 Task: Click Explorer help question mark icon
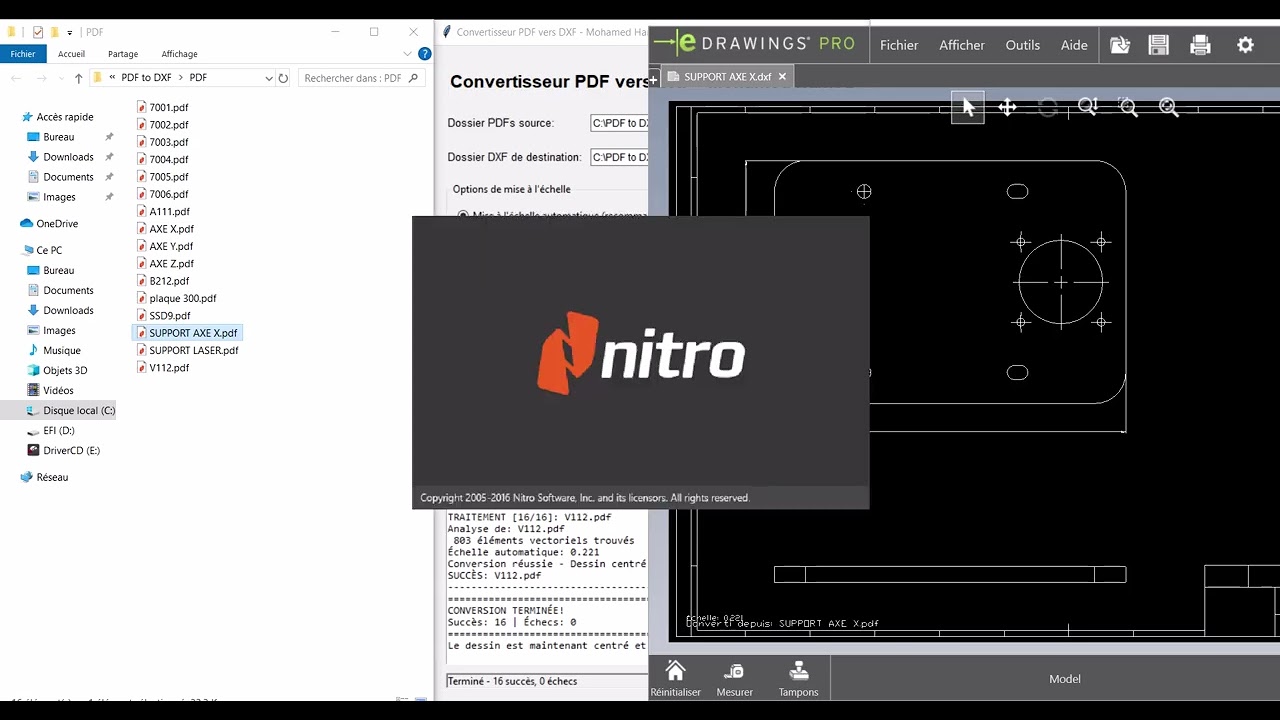click(425, 54)
